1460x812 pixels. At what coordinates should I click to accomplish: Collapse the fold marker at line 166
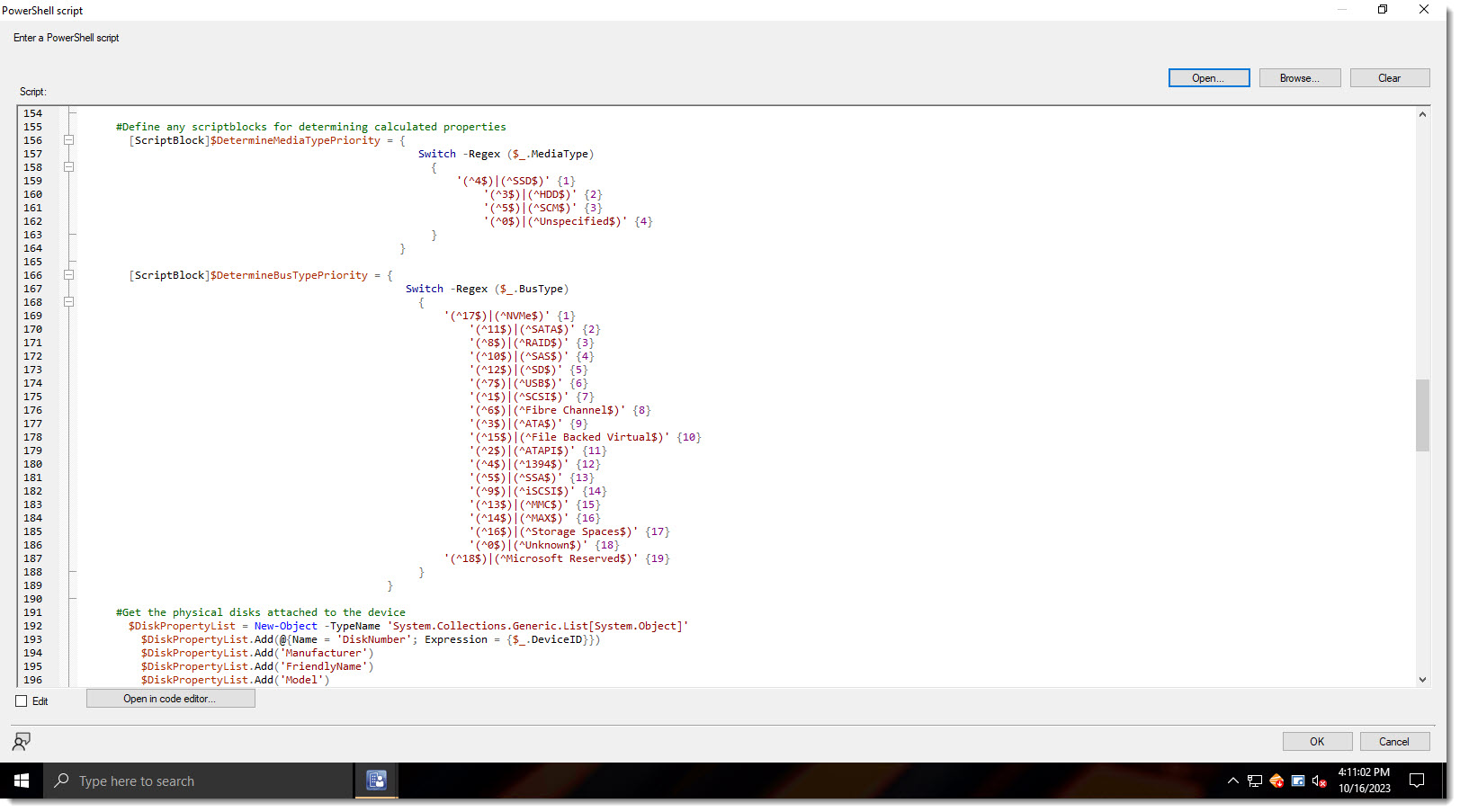coord(68,275)
